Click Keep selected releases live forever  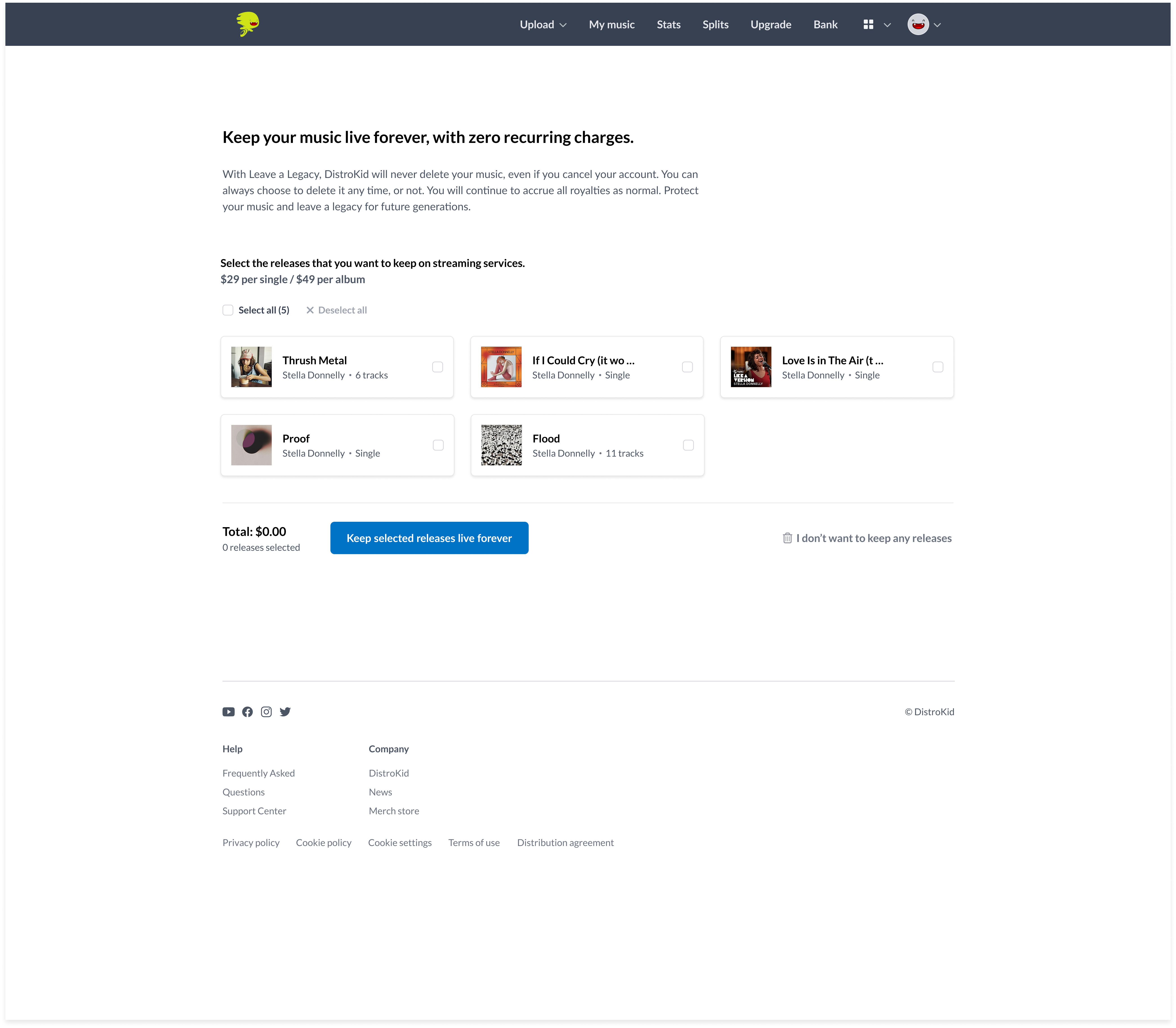[429, 538]
